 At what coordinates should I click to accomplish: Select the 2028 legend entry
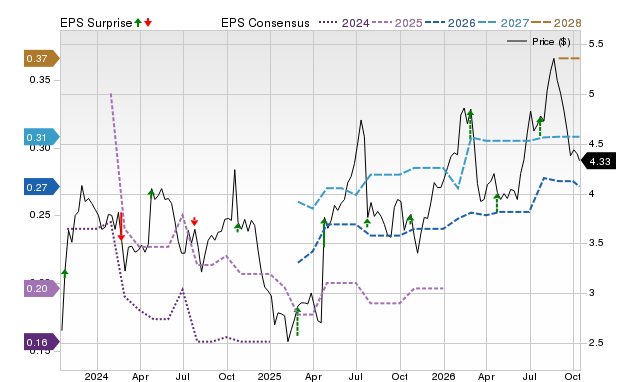pyautogui.click(x=556, y=23)
